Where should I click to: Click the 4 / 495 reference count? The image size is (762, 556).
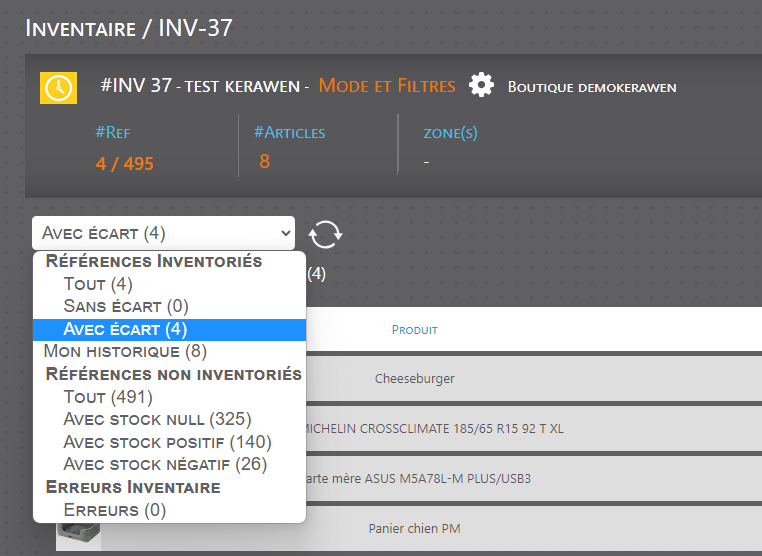(125, 164)
